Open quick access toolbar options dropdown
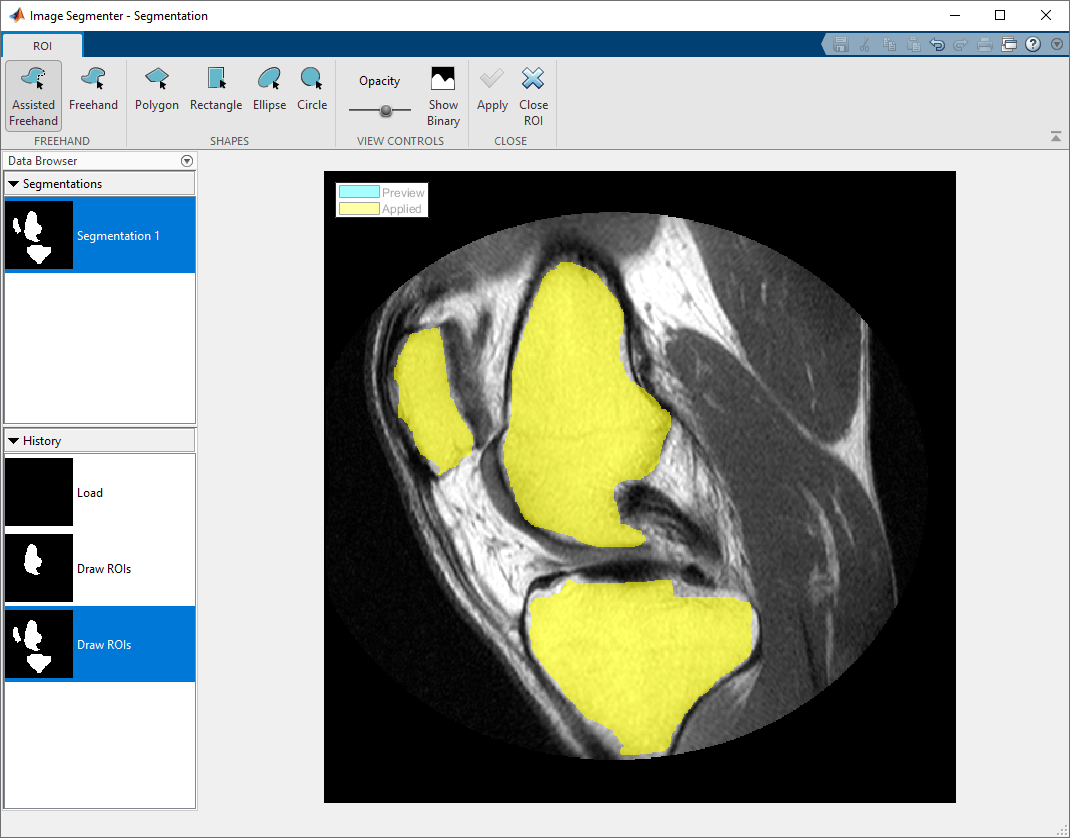The height and width of the screenshot is (838, 1070). pos(1057,45)
